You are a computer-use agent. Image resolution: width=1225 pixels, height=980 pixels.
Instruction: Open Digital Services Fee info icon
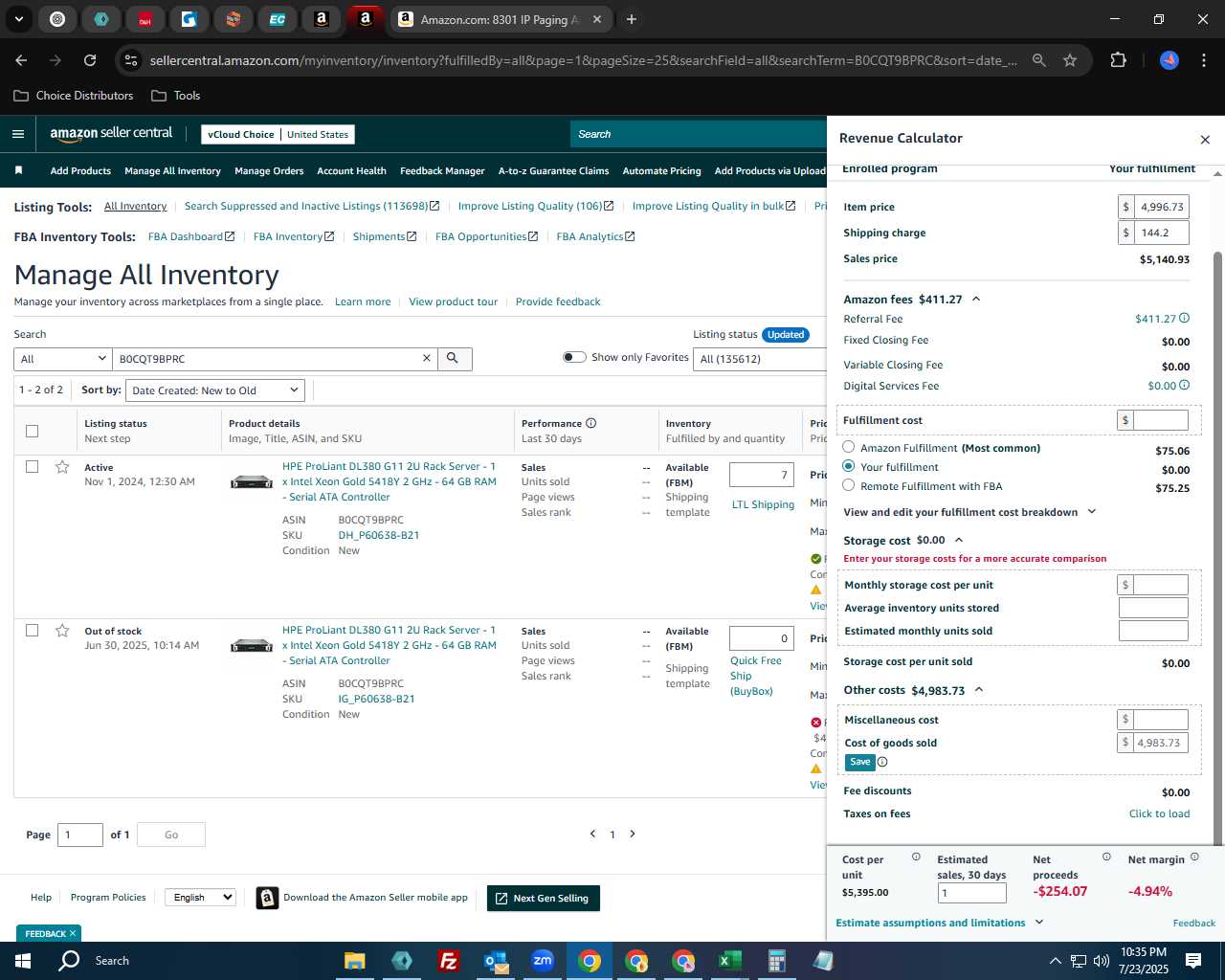coord(1185,386)
